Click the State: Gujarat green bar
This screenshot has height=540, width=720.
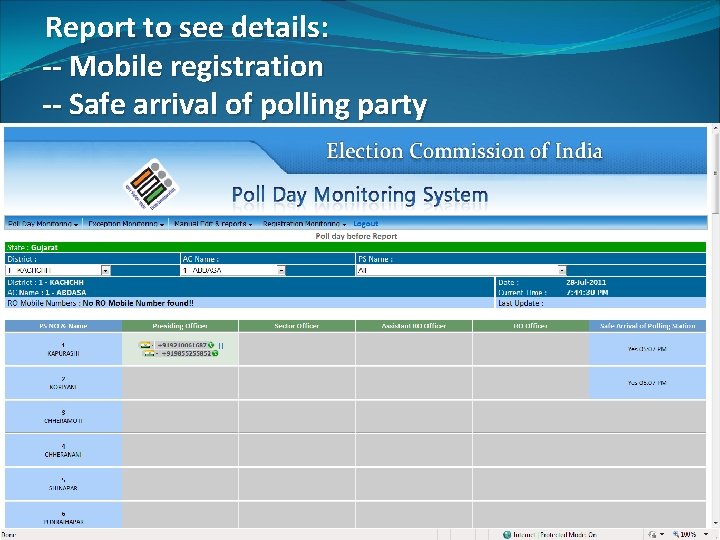[x=355, y=248]
